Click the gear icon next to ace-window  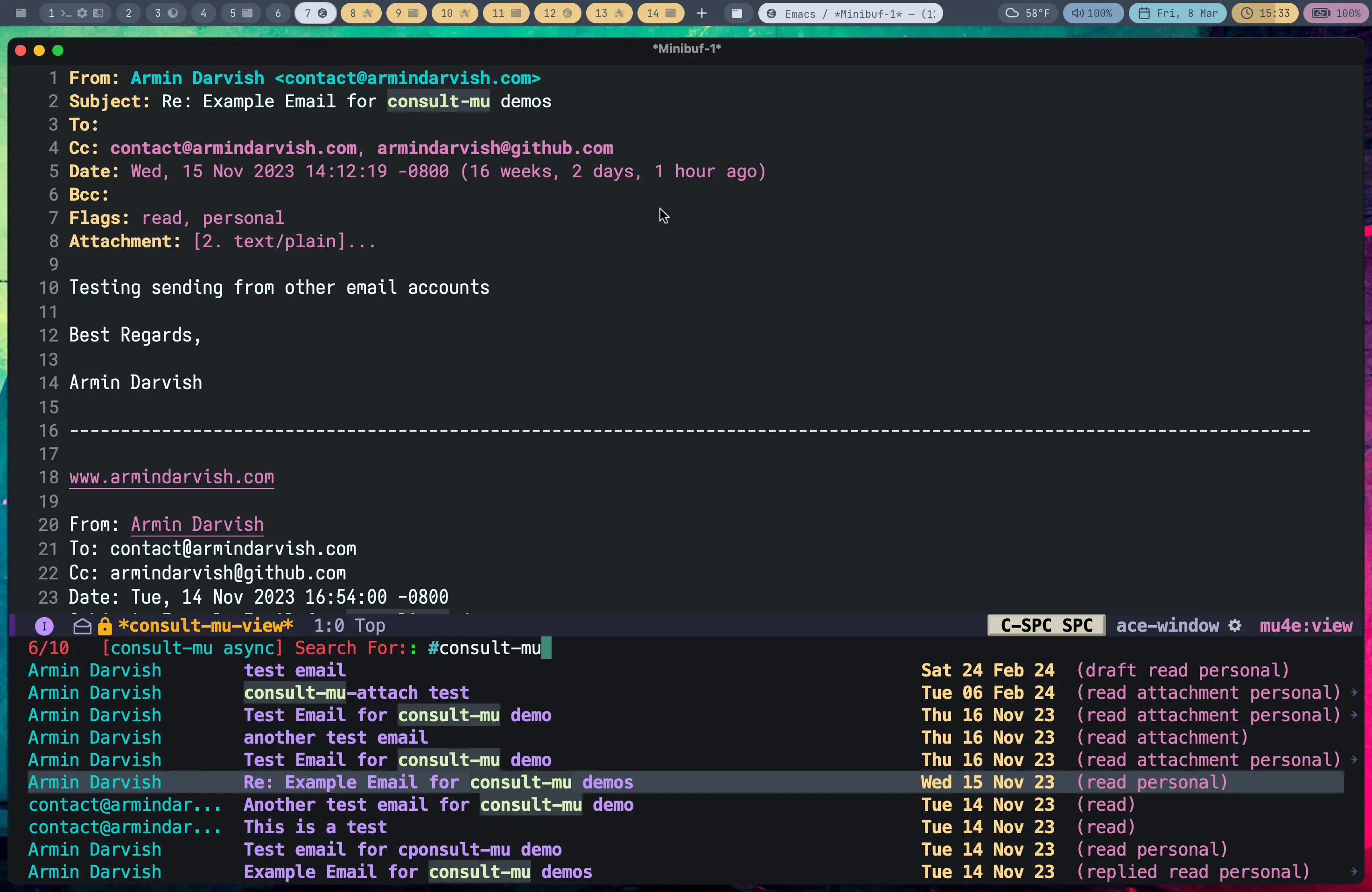1235,625
